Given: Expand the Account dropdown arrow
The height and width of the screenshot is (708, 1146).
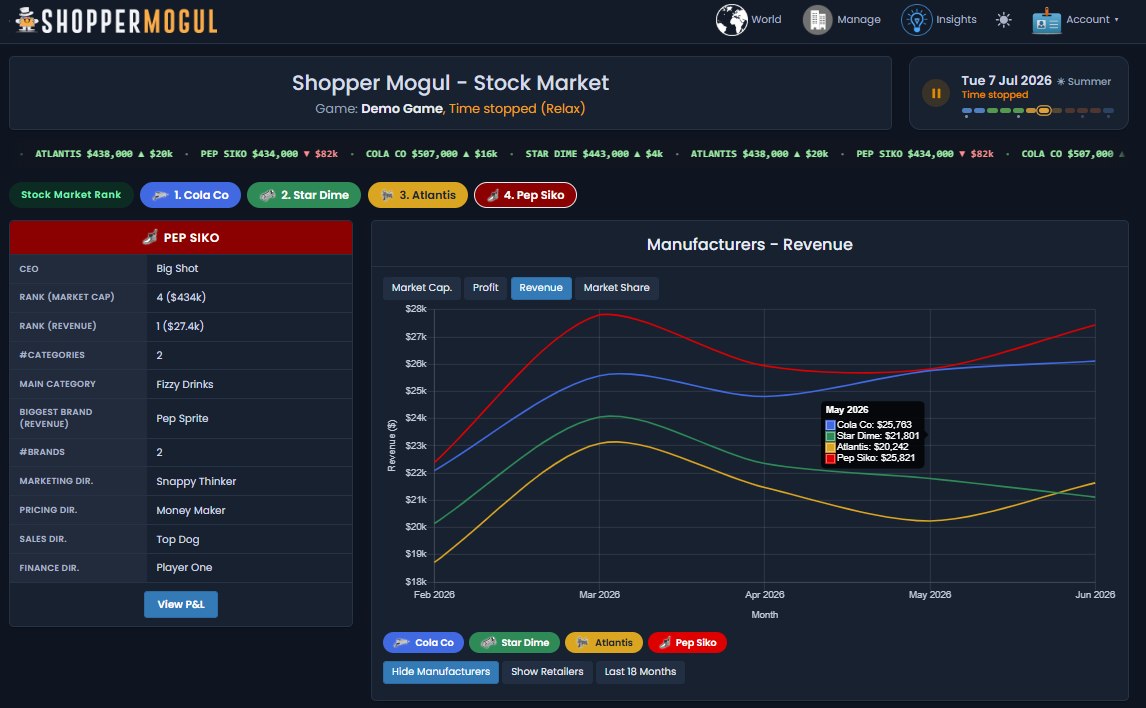Looking at the screenshot, I should (x=1116, y=20).
